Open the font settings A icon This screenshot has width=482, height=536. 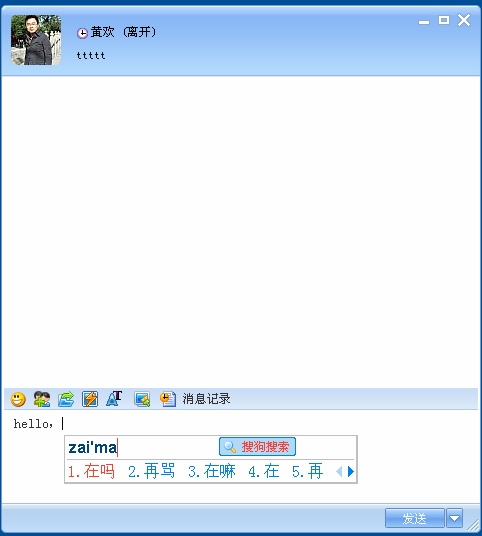(x=114, y=399)
